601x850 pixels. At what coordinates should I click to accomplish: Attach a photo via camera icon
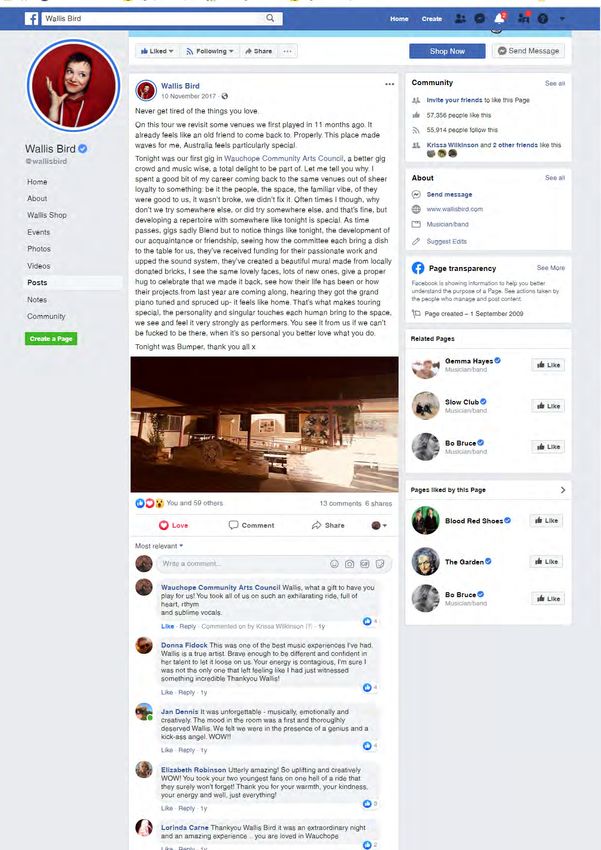pyautogui.click(x=350, y=564)
